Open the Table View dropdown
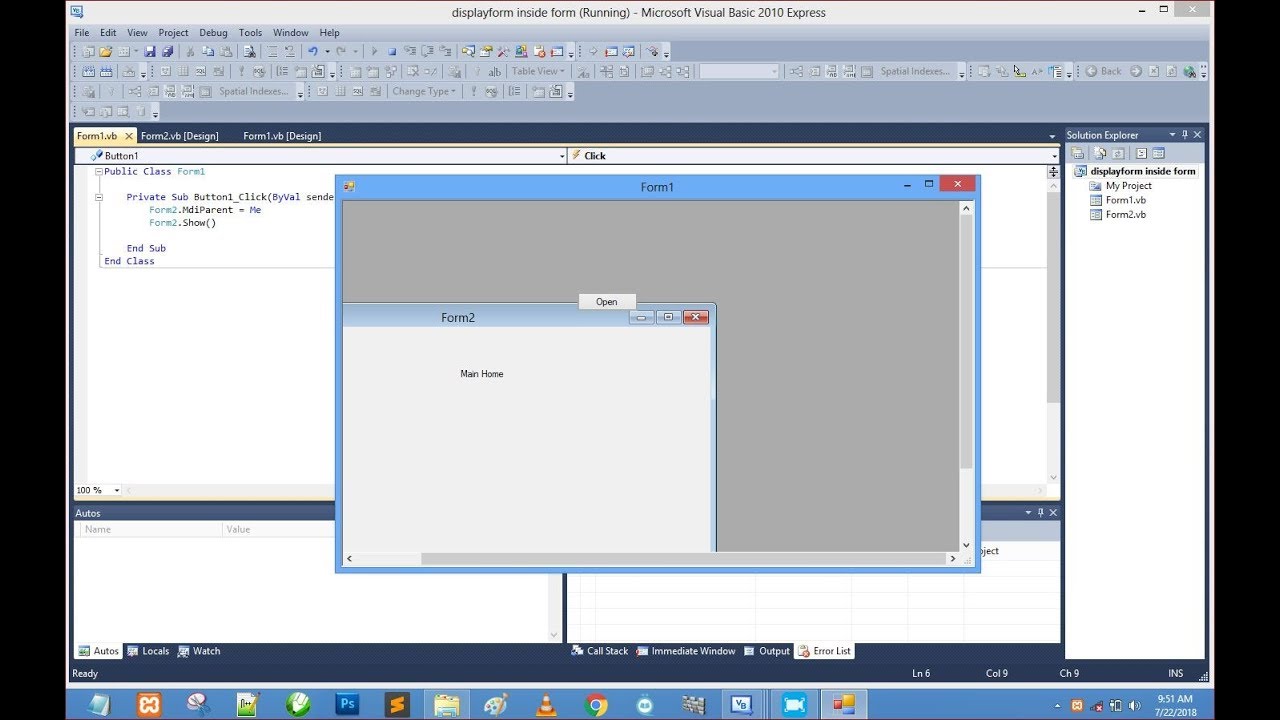 (538, 71)
